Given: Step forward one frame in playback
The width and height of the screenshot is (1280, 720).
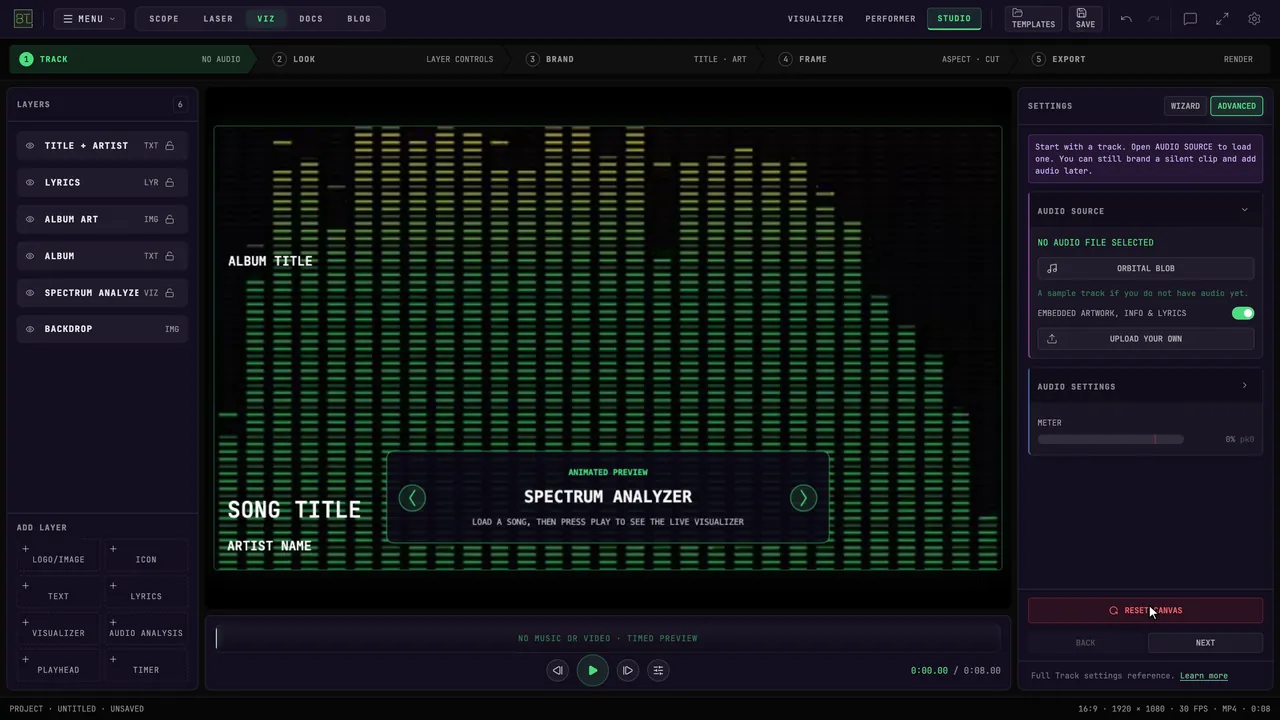Looking at the screenshot, I should tap(627, 671).
